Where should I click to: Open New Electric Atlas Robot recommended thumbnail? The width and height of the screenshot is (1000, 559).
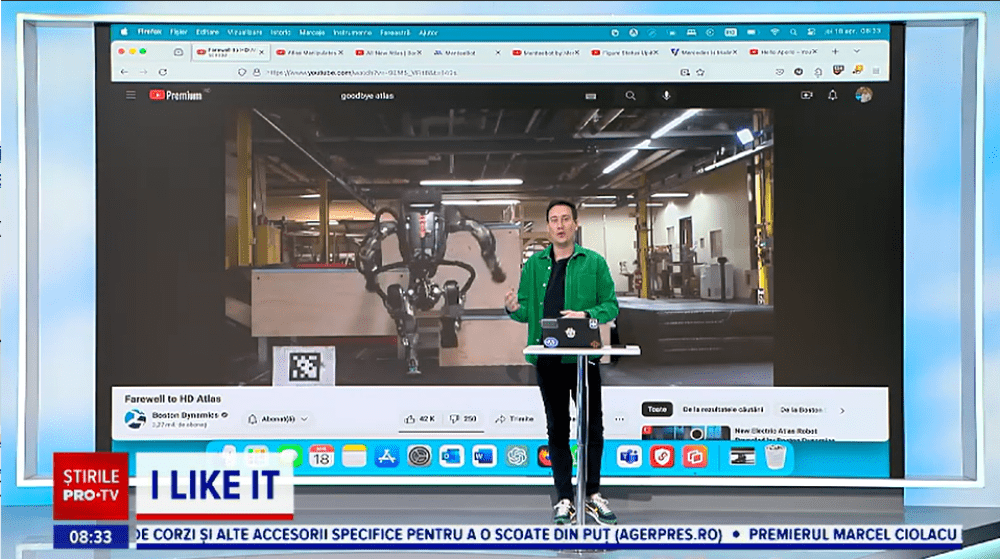(x=686, y=433)
